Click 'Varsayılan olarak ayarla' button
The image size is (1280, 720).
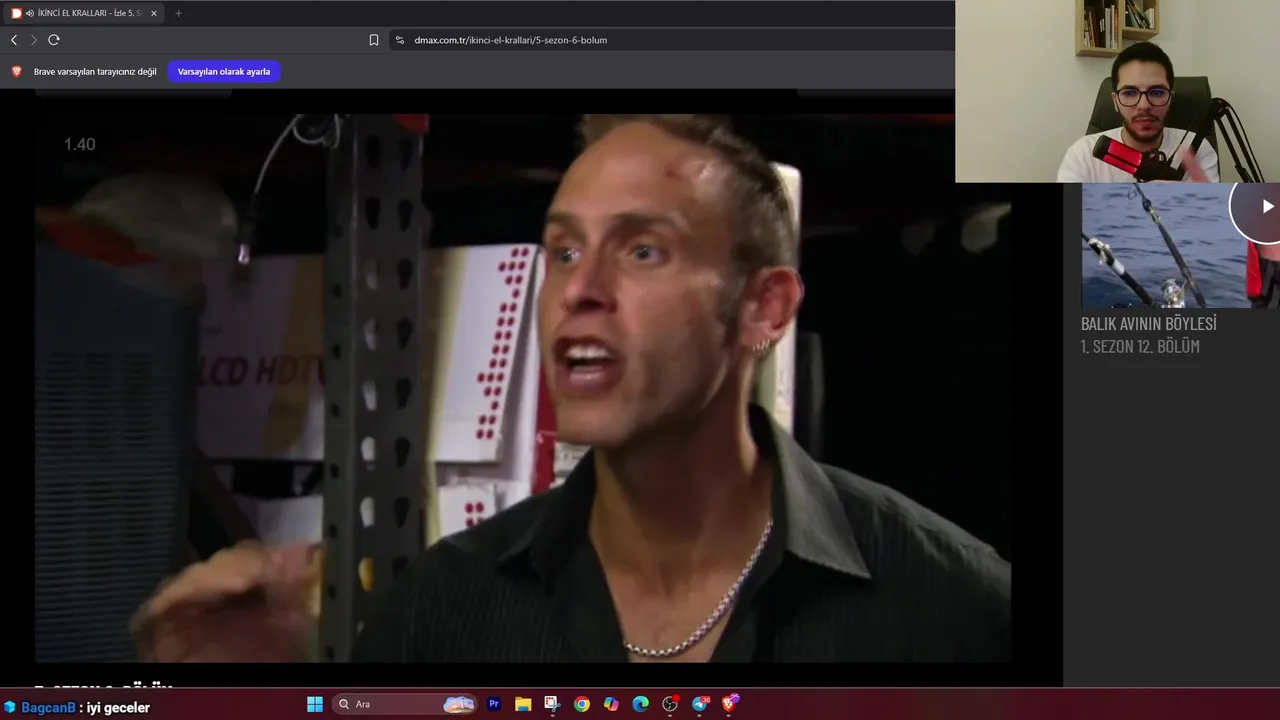pyautogui.click(x=224, y=71)
